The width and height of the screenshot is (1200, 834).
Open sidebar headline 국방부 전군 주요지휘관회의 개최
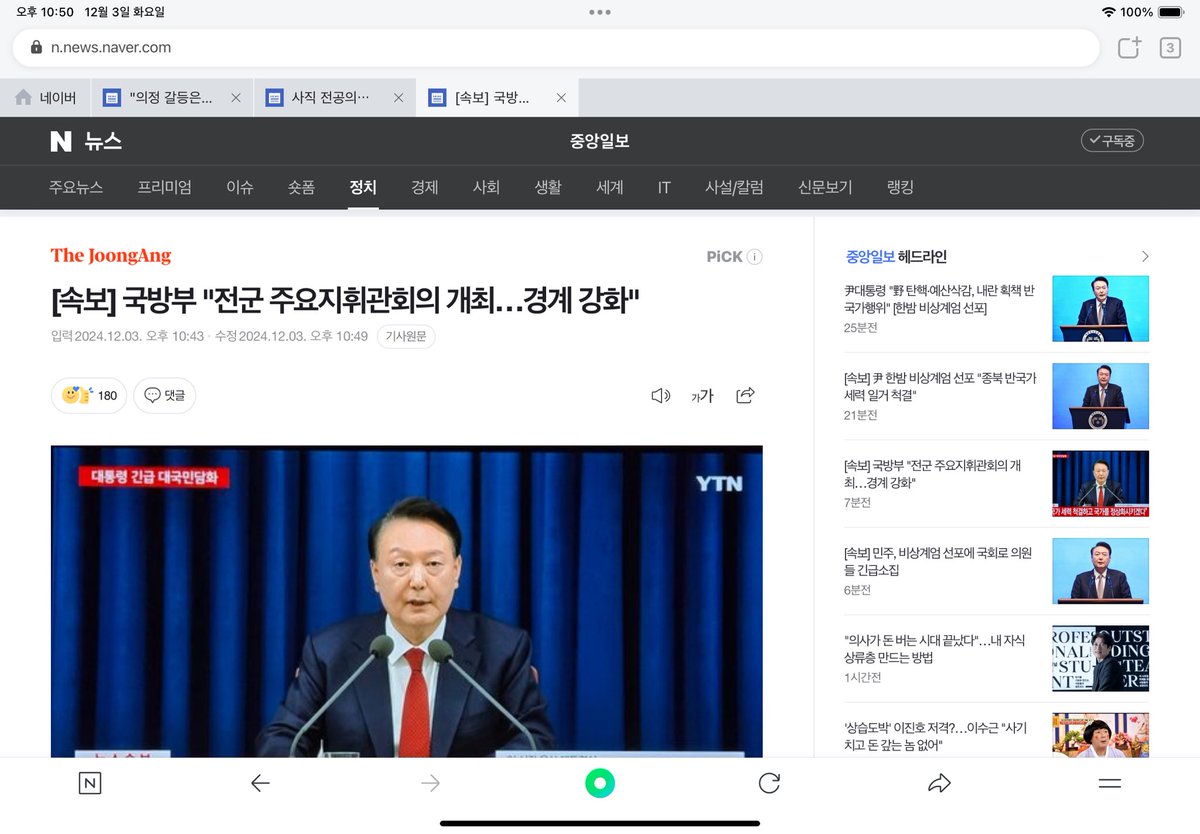pos(933,474)
